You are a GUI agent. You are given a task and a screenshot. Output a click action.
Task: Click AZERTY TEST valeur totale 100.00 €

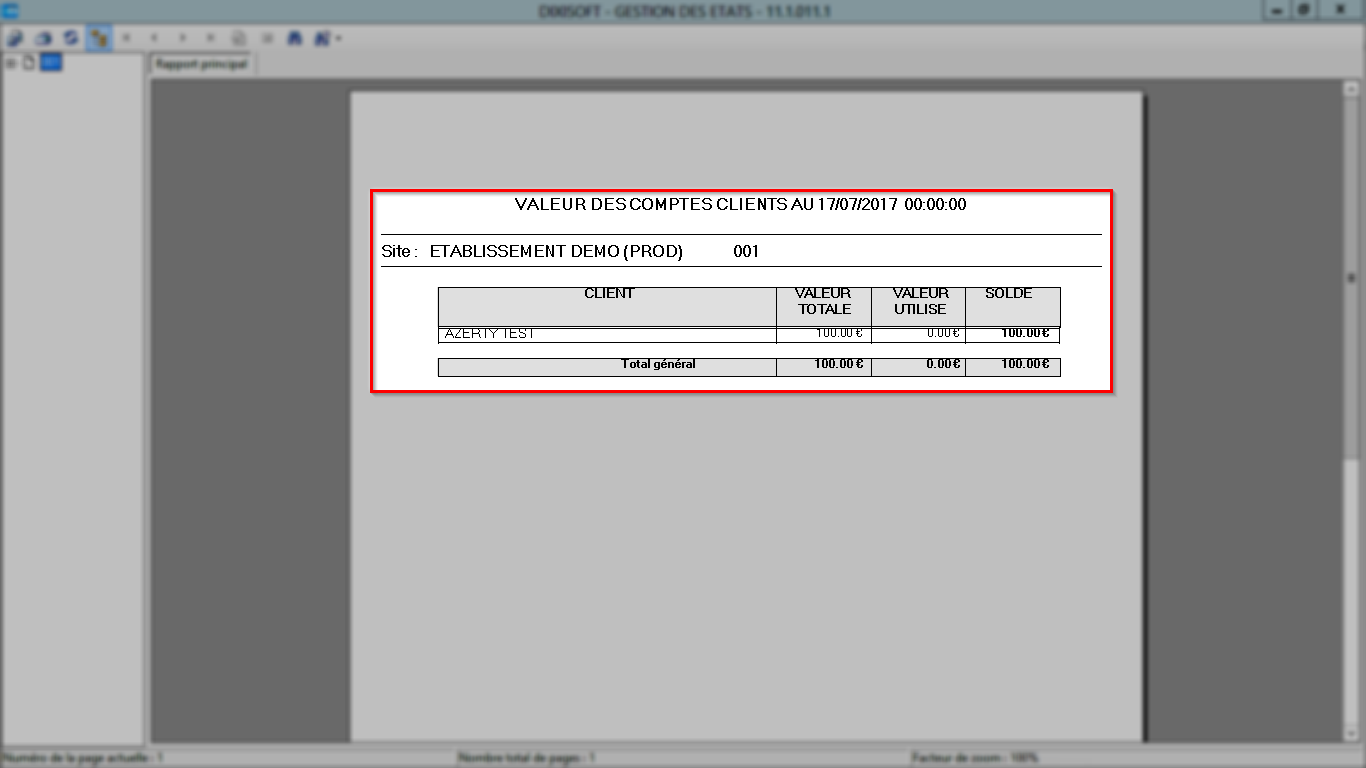(x=838, y=334)
